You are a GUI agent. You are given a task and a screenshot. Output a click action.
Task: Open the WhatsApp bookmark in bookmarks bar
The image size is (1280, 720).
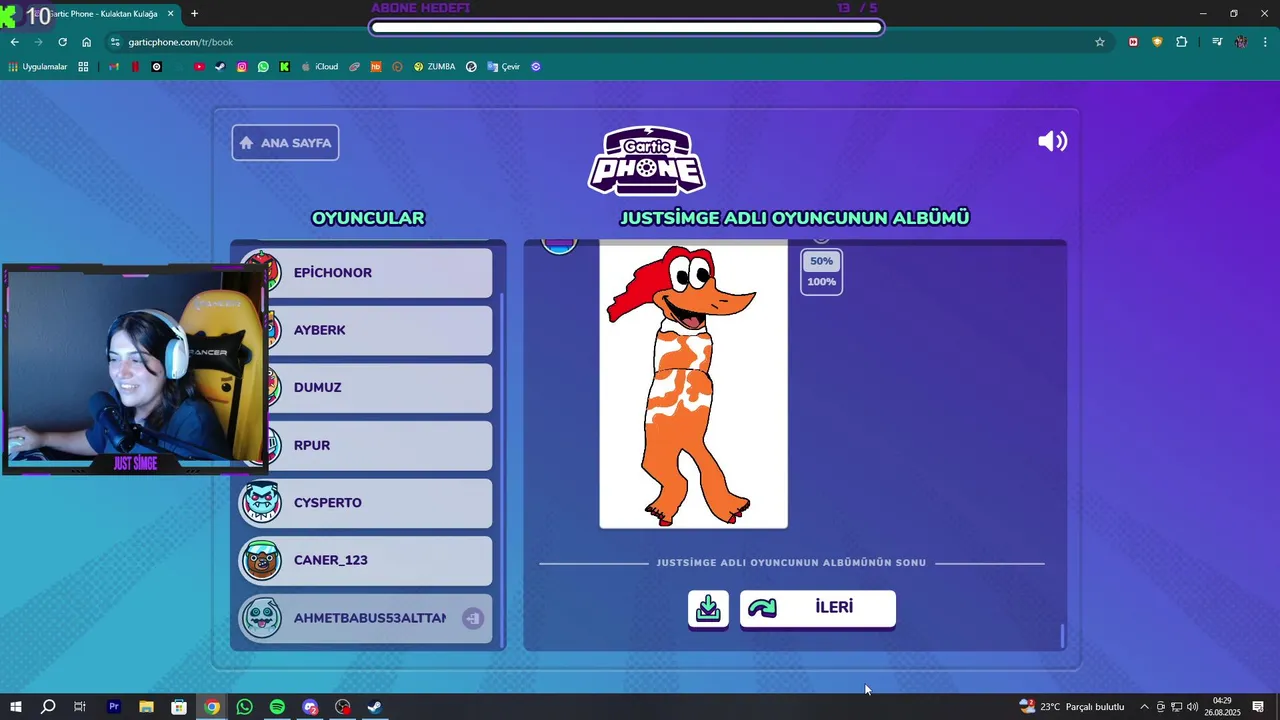coord(263,67)
